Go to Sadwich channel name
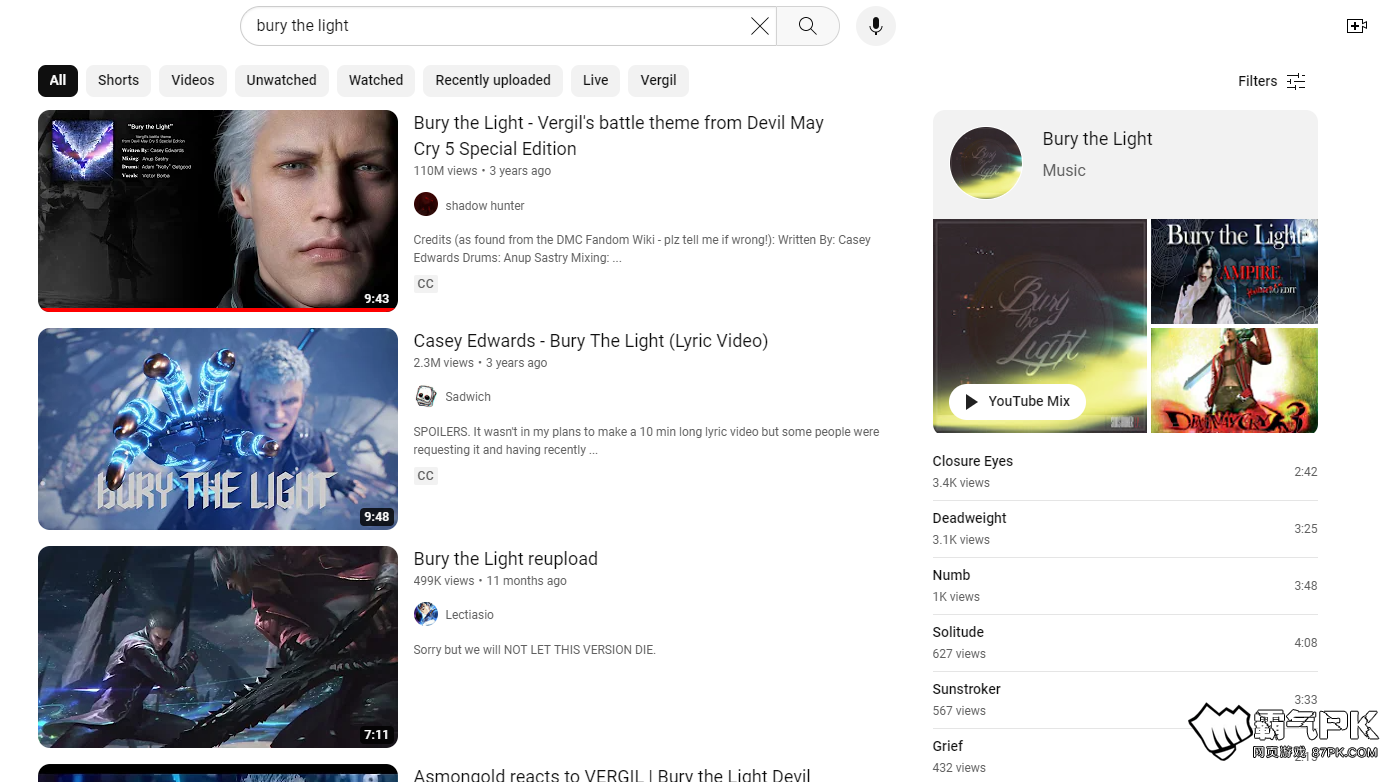 coord(468,397)
